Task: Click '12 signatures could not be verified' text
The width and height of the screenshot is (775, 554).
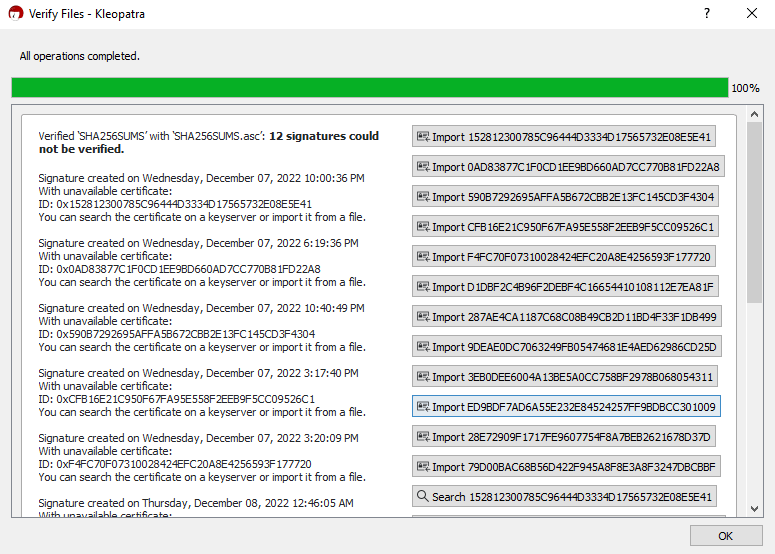Action: coord(209,142)
